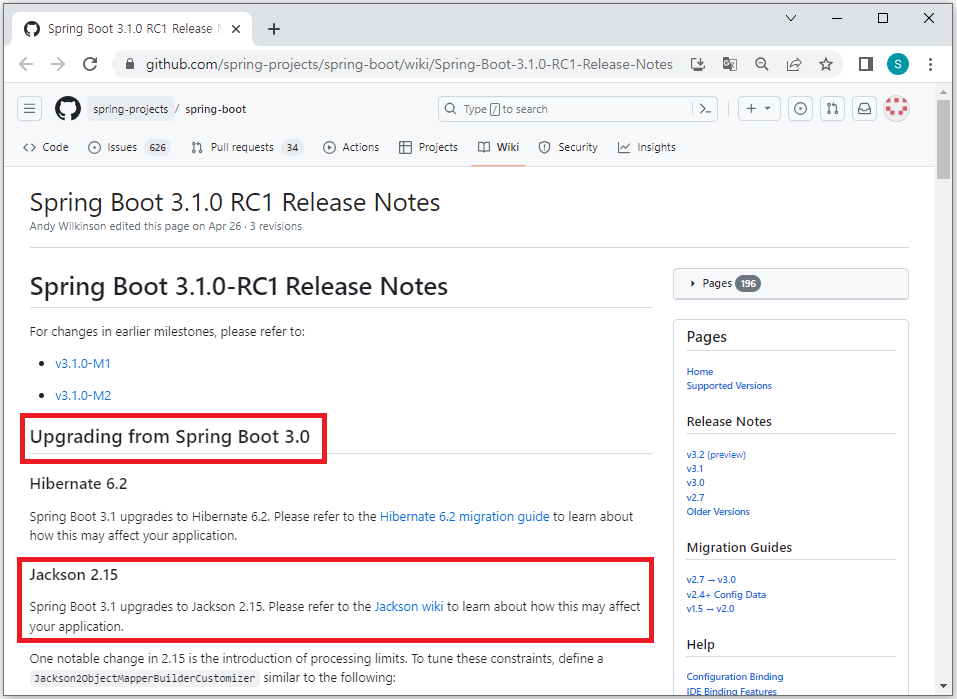Open the Actions tab

point(351,147)
